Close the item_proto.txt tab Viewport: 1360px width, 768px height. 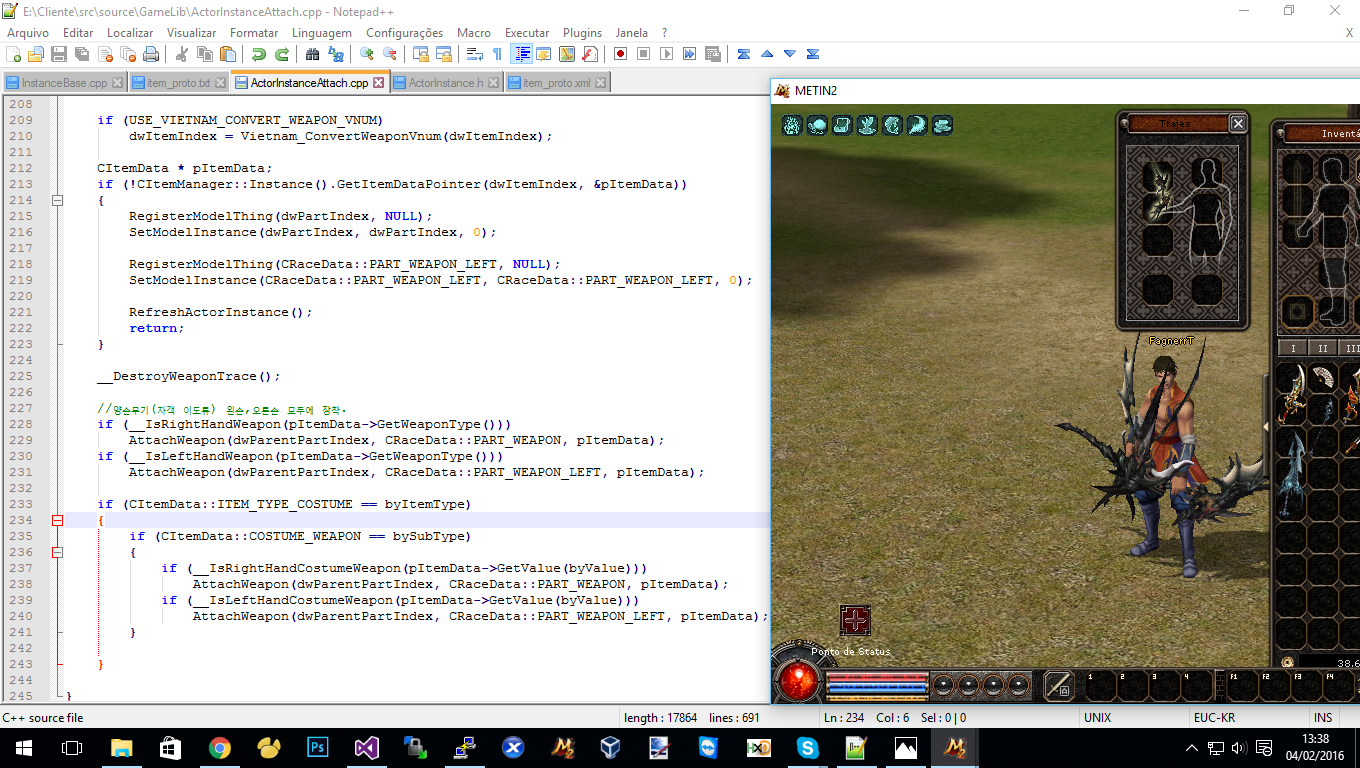(219, 83)
